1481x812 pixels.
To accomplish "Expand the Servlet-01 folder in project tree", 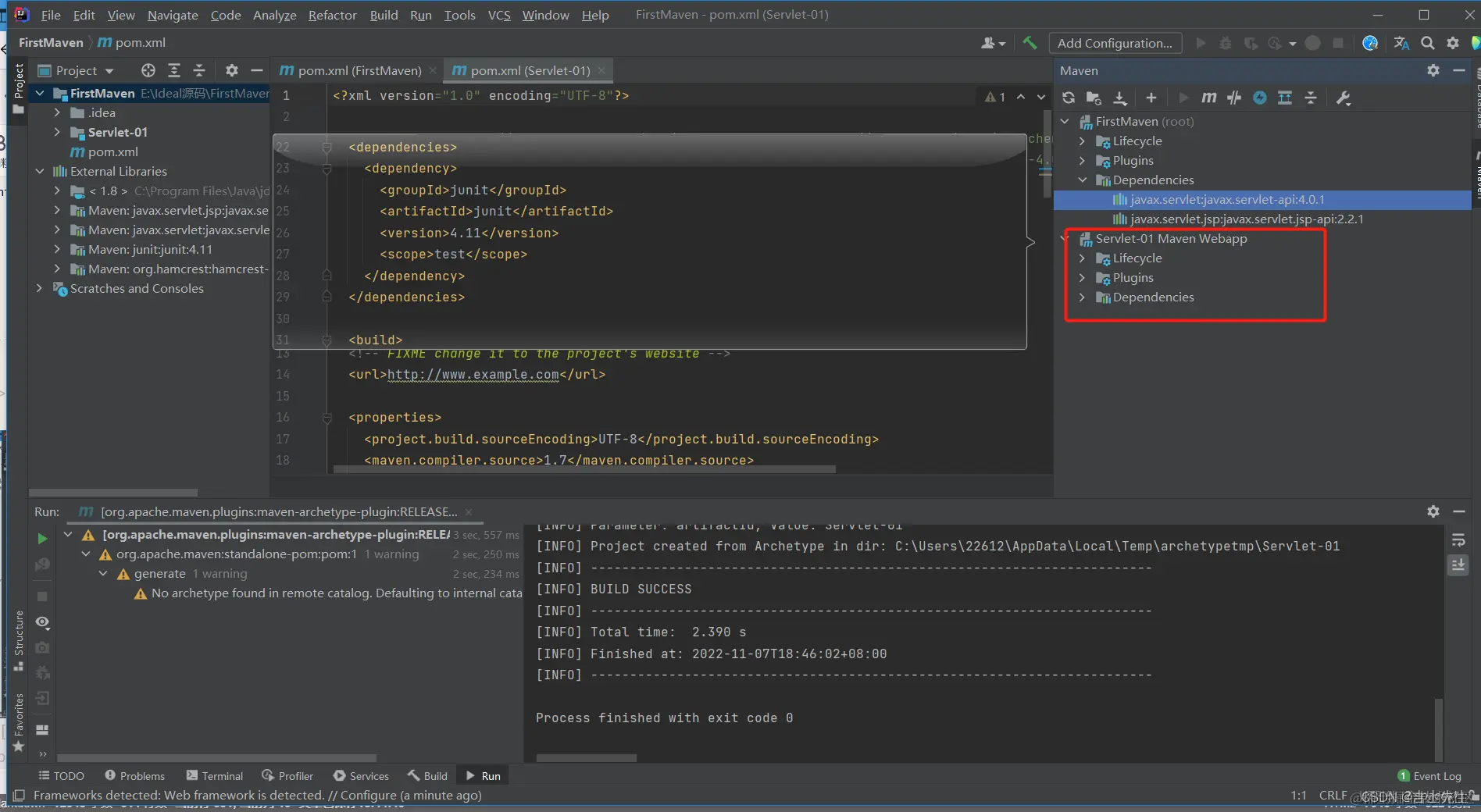I will pos(57,132).
